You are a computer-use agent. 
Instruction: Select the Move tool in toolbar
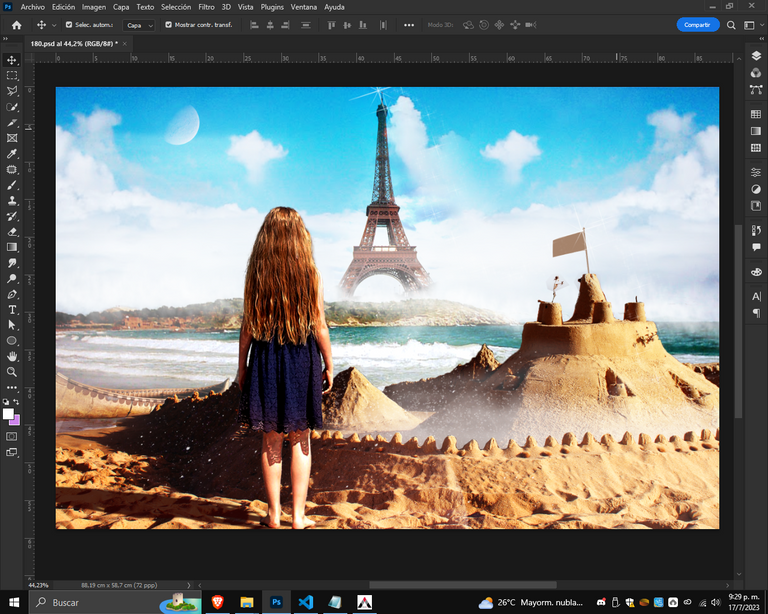point(12,60)
